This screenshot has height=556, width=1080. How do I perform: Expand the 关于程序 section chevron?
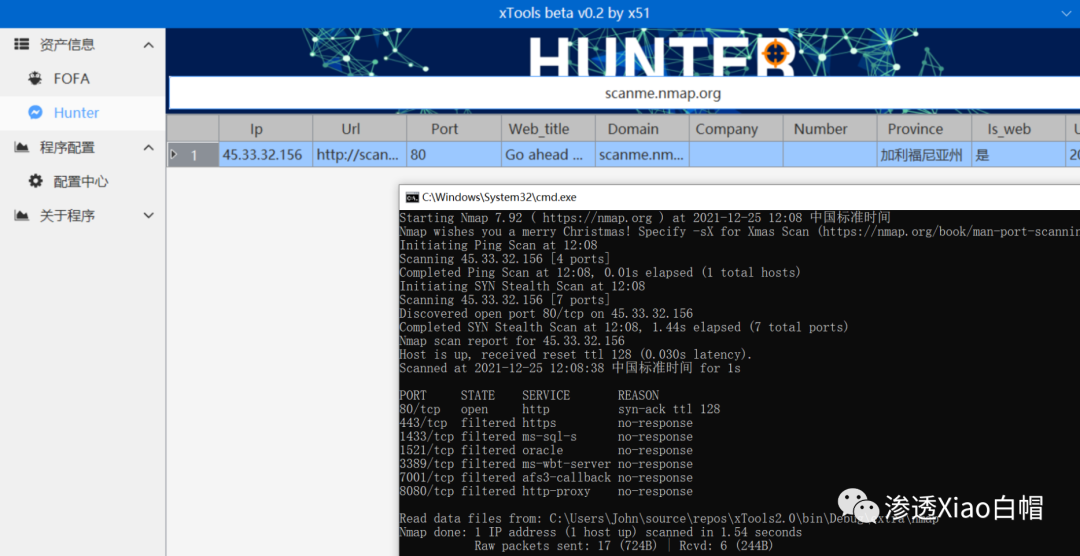(148, 216)
